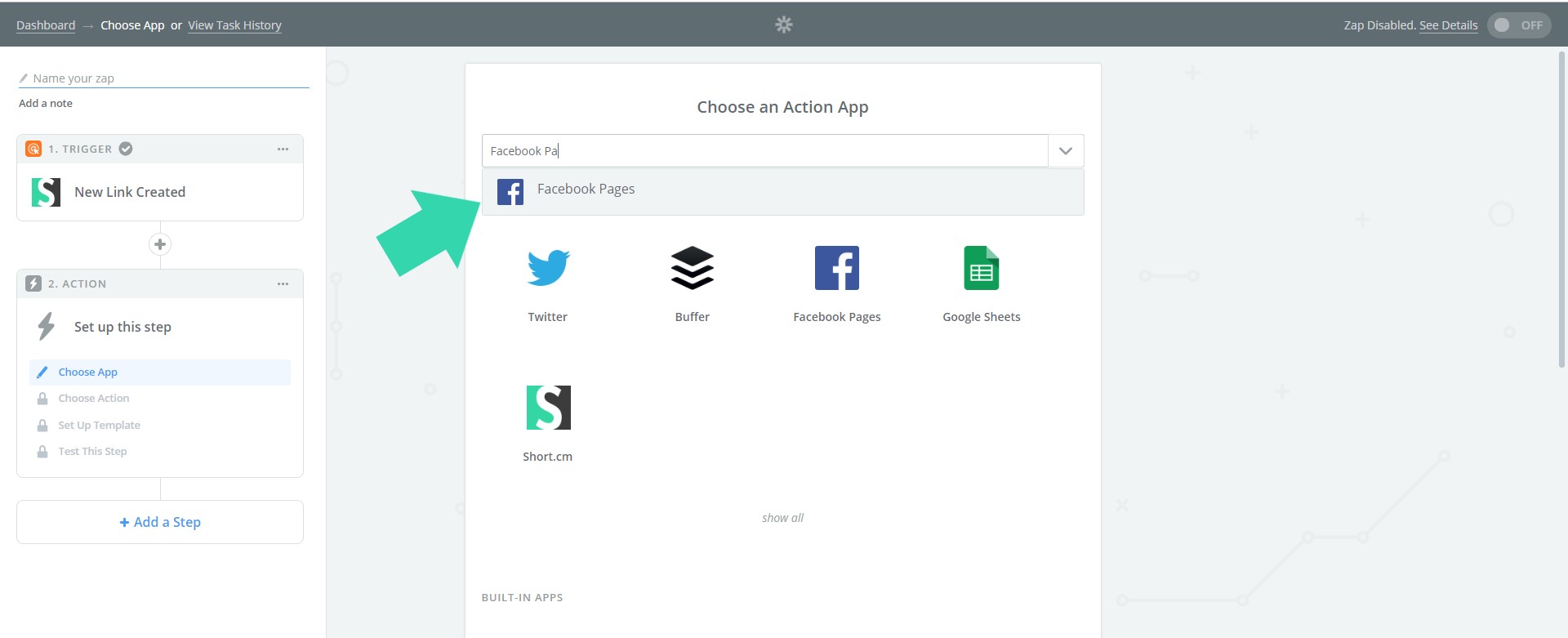
Task: Click the Short.cm icon in trigger step
Action: coord(46,192)
